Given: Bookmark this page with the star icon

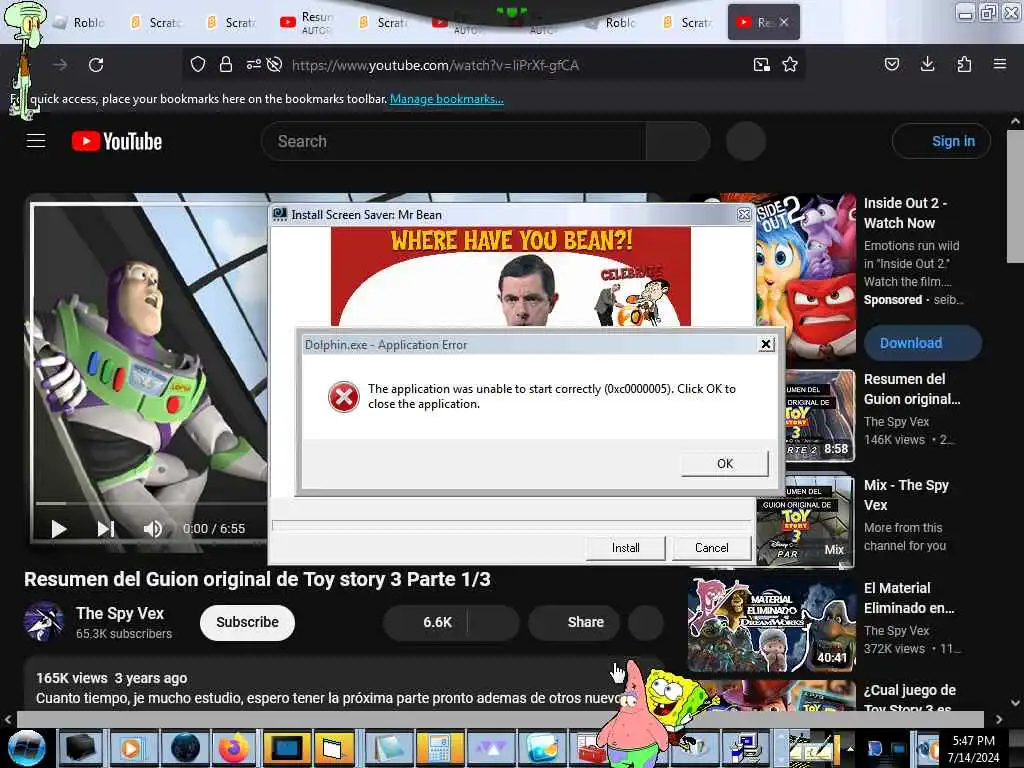Looking at the screenshot, I should click(x=790, y=64).
